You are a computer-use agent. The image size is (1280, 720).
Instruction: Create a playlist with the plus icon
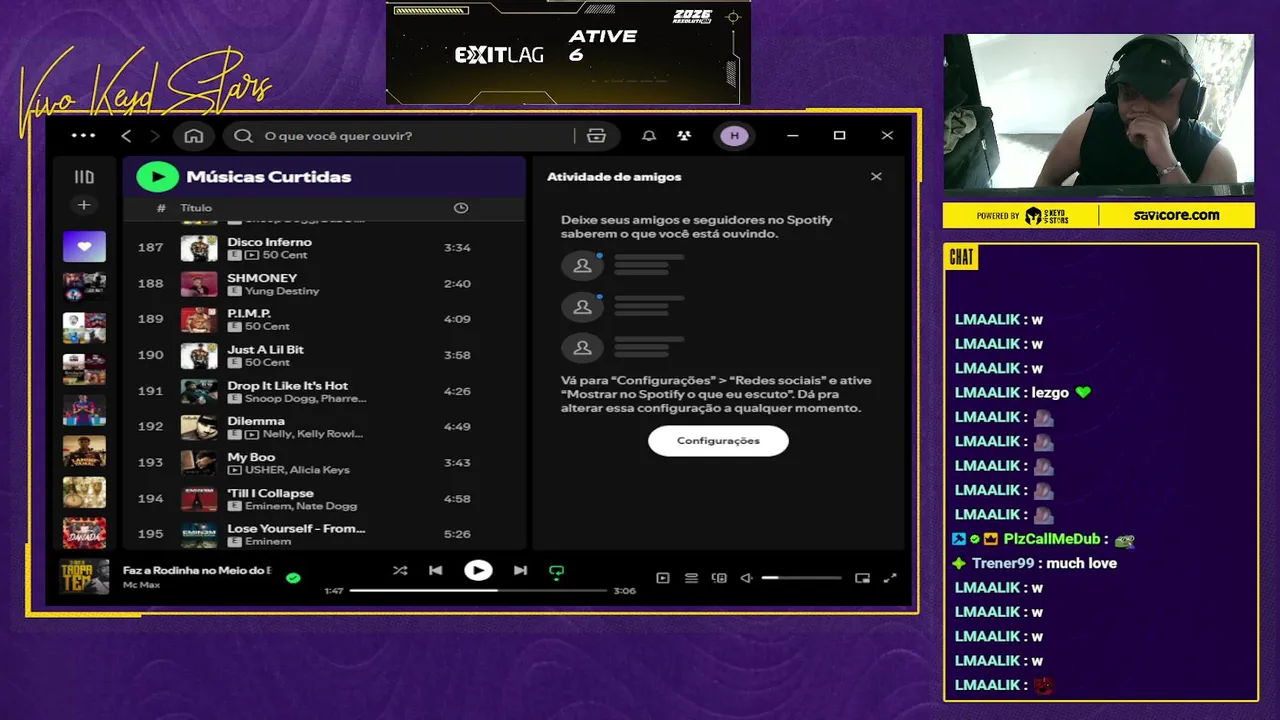point(84,205)
